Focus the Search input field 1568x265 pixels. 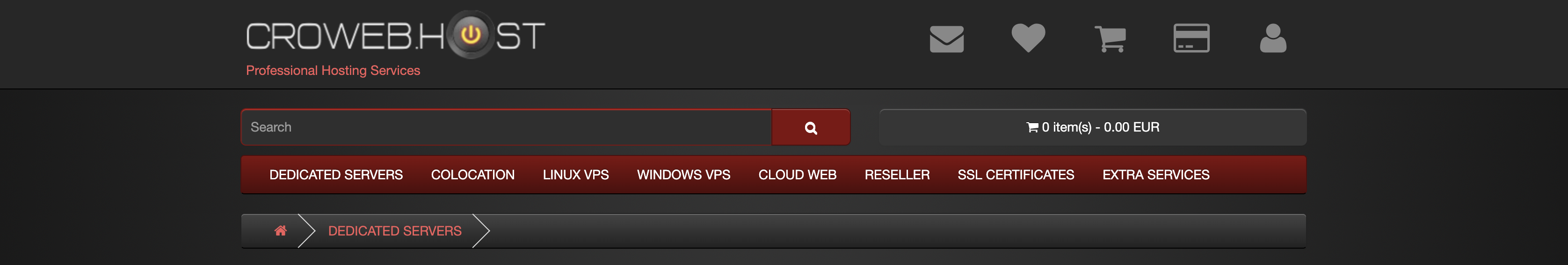[507, 127]
